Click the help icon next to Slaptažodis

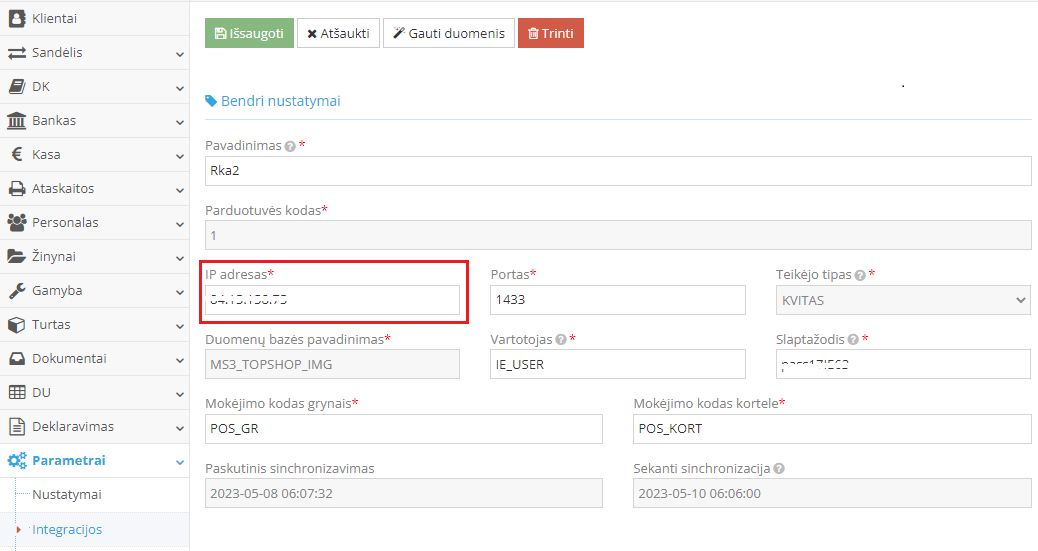[x=853, y=340]
